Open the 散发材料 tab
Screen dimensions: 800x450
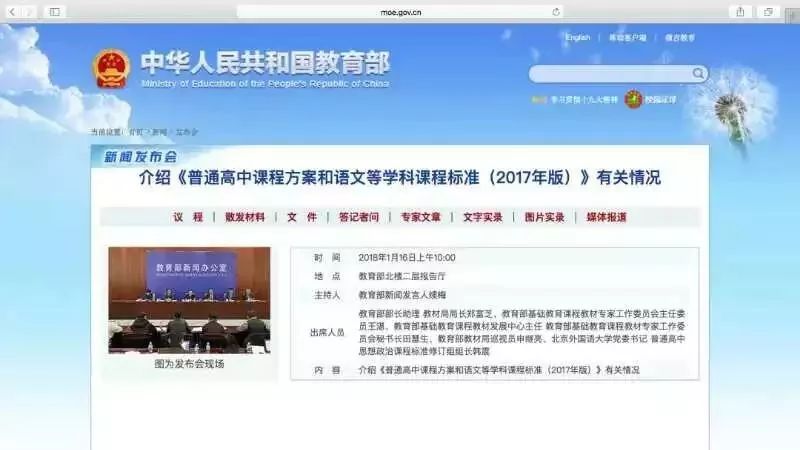pyautogui.click(x=245, y=217)
